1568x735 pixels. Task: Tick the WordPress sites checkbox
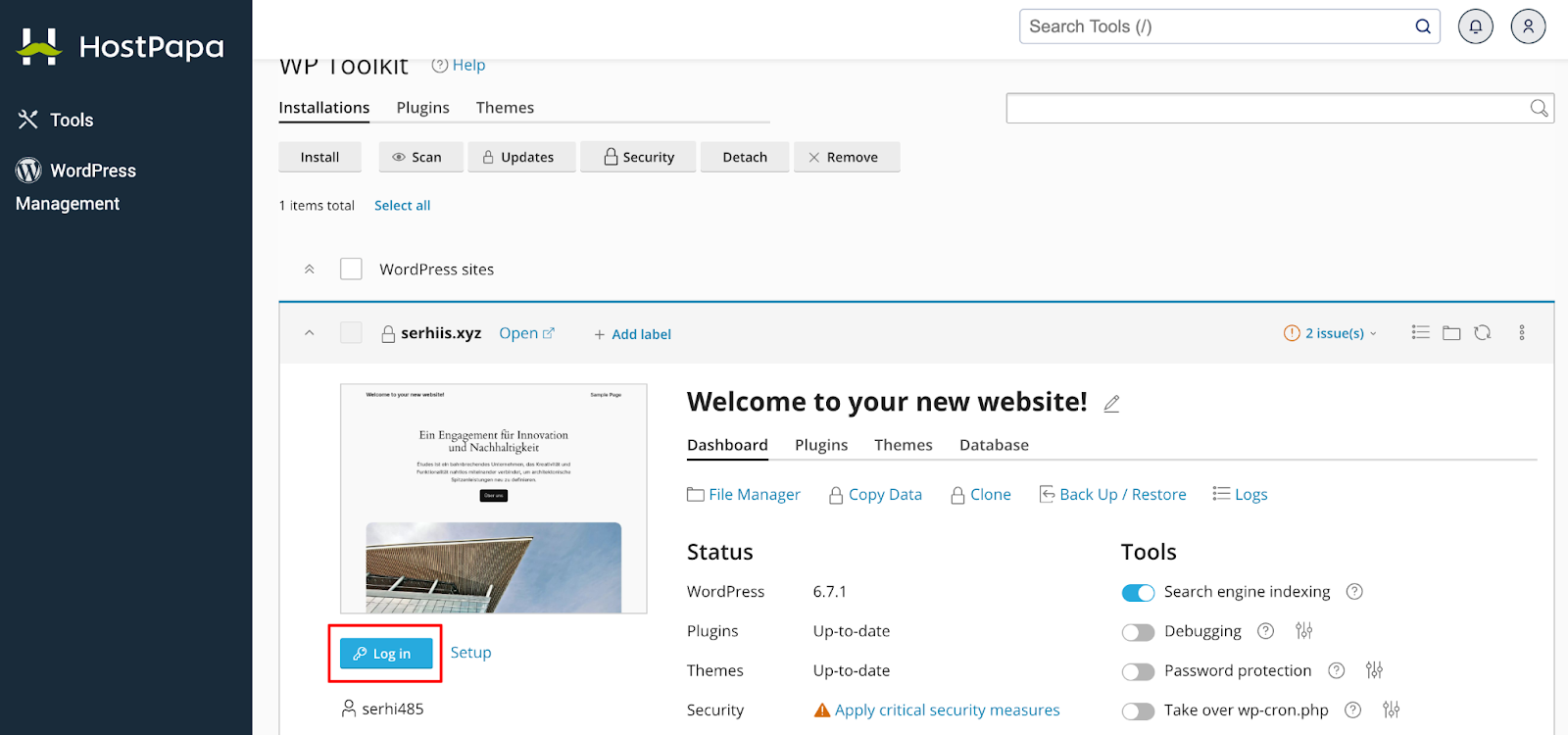(351, 269)
